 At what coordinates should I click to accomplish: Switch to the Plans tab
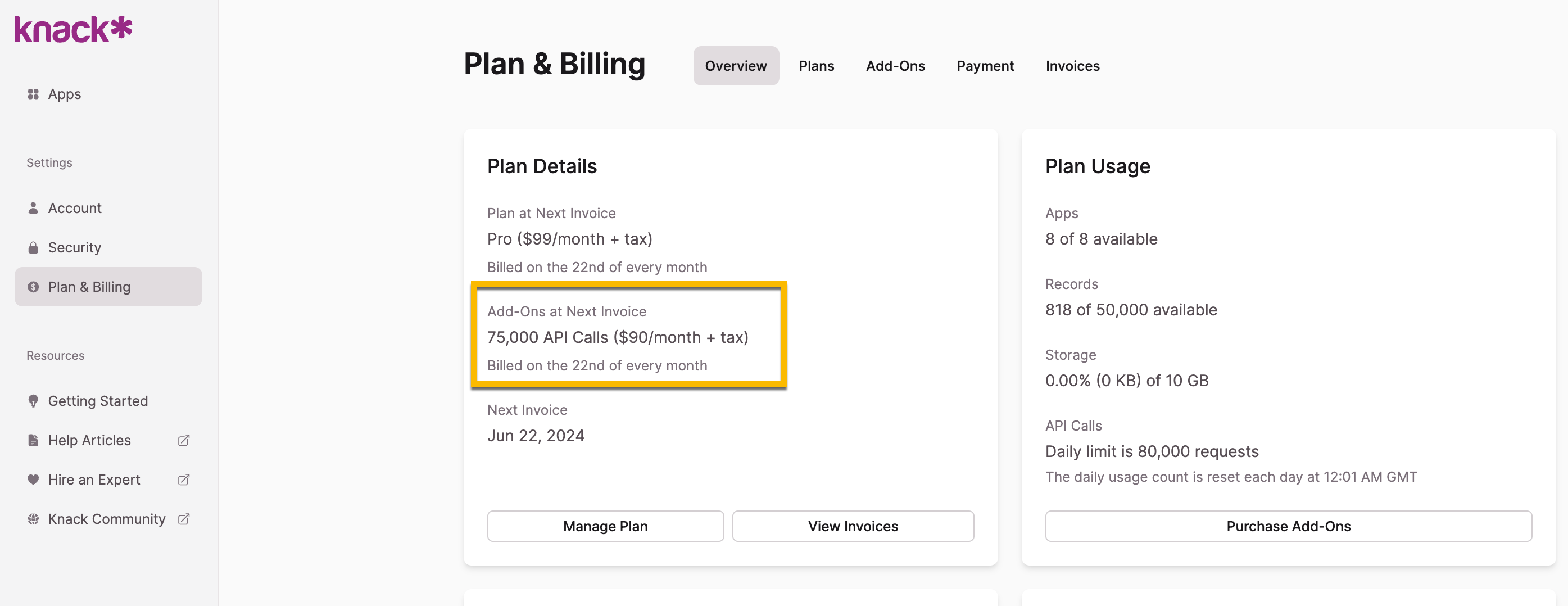pyautogui.click(x=816, y=66)
